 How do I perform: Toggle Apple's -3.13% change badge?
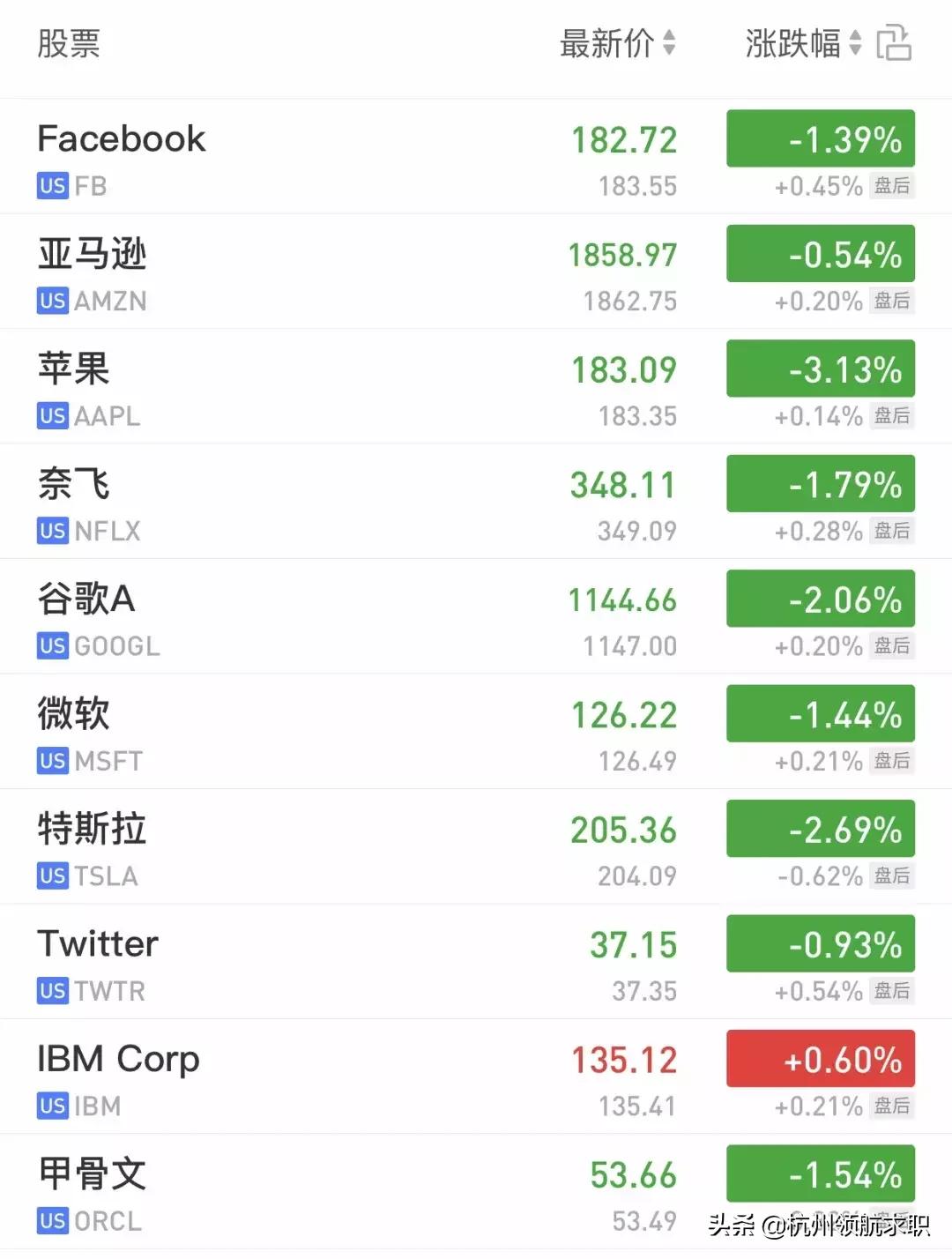click(x=820, y=369)
